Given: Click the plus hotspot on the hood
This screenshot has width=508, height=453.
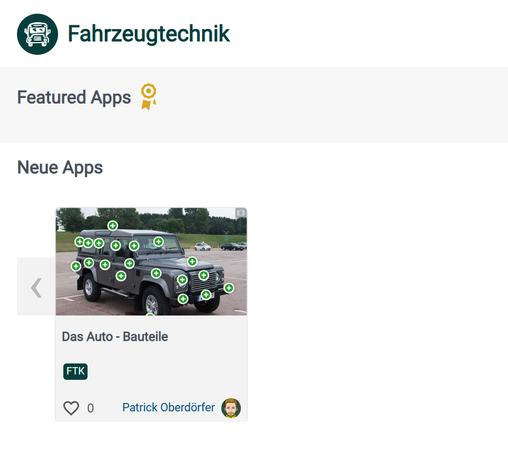Looking at the screenshot, I should [192, 262].
